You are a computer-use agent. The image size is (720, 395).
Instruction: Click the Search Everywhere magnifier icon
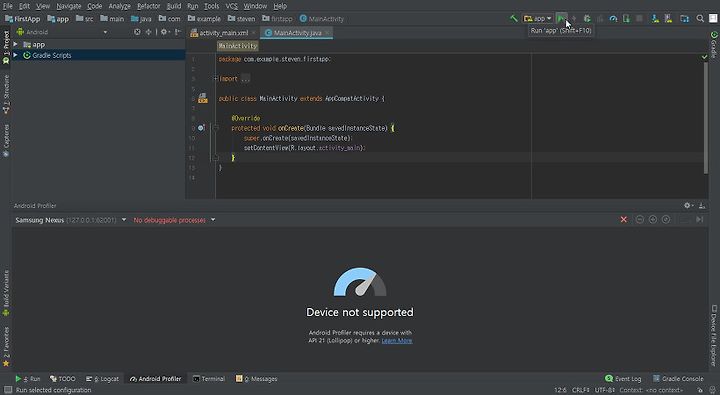point(700,18)
